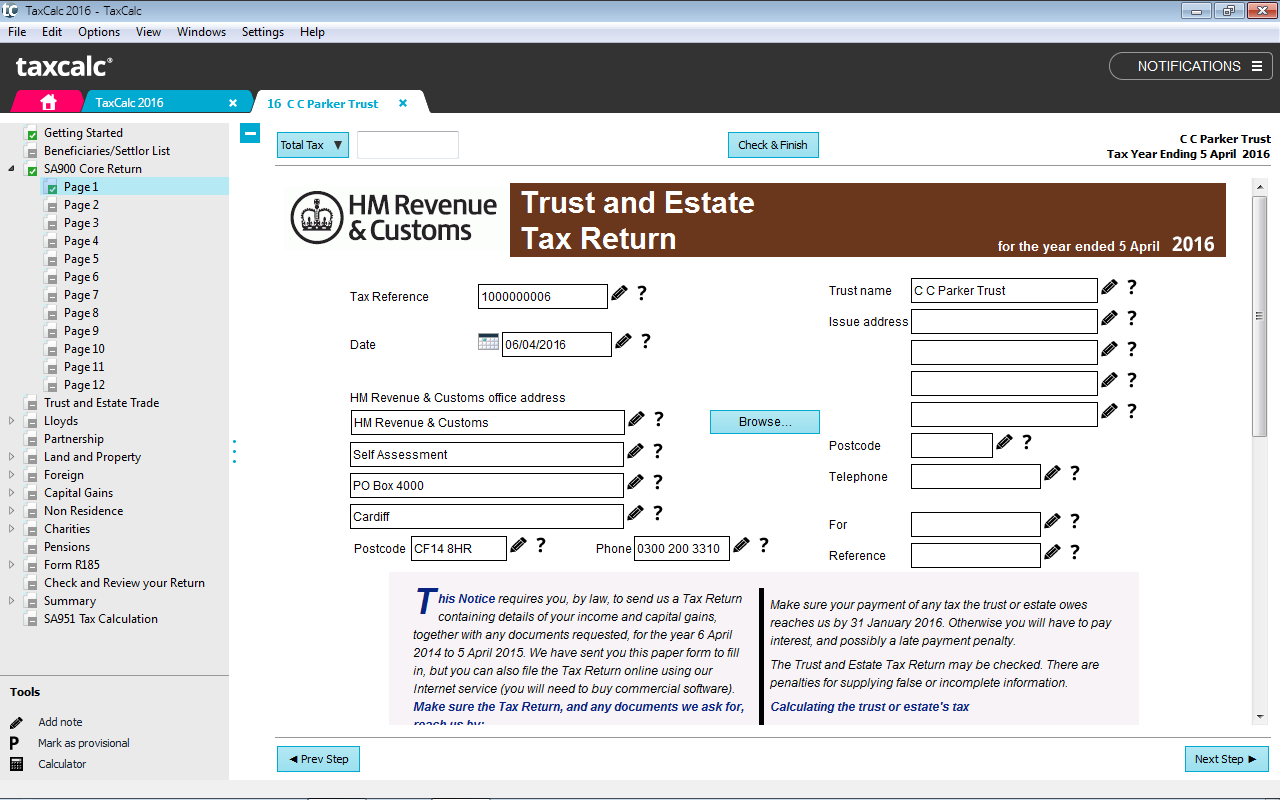Click the home icon tab

(48, 102)
